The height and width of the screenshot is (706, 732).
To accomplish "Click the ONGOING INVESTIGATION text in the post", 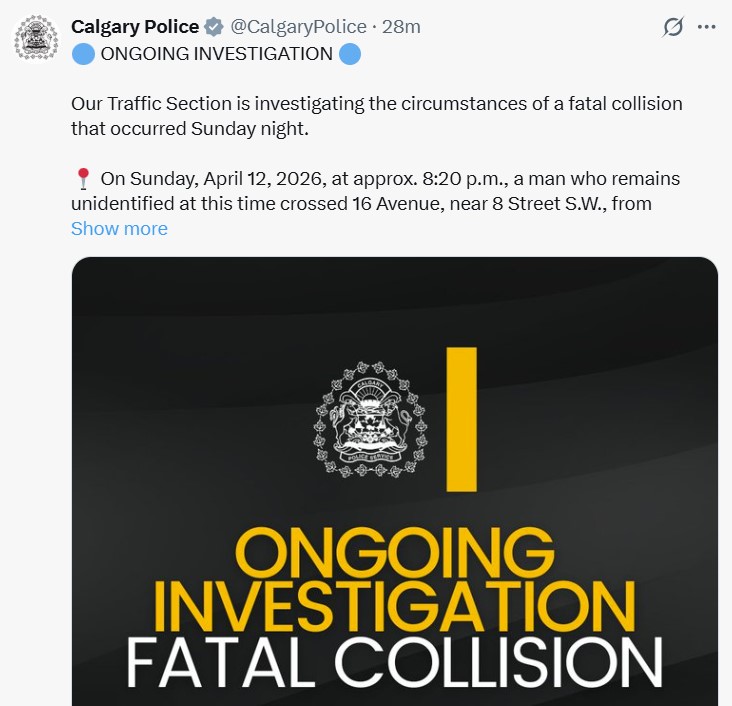I will (x=216, y=54).
